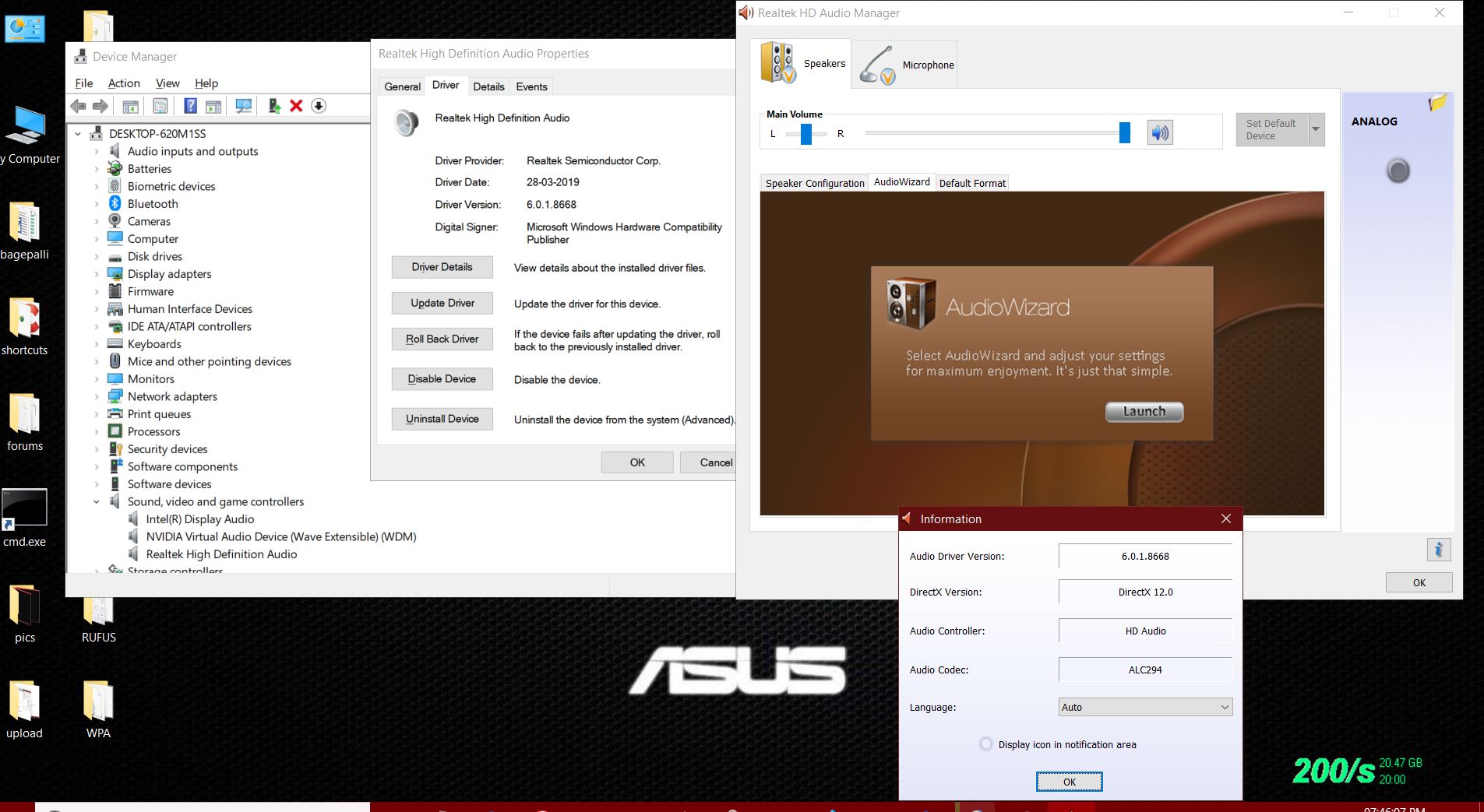Click the disable device down-arrow icon
The height and width of the screenshot is (812, 1484).
[319, 106]
